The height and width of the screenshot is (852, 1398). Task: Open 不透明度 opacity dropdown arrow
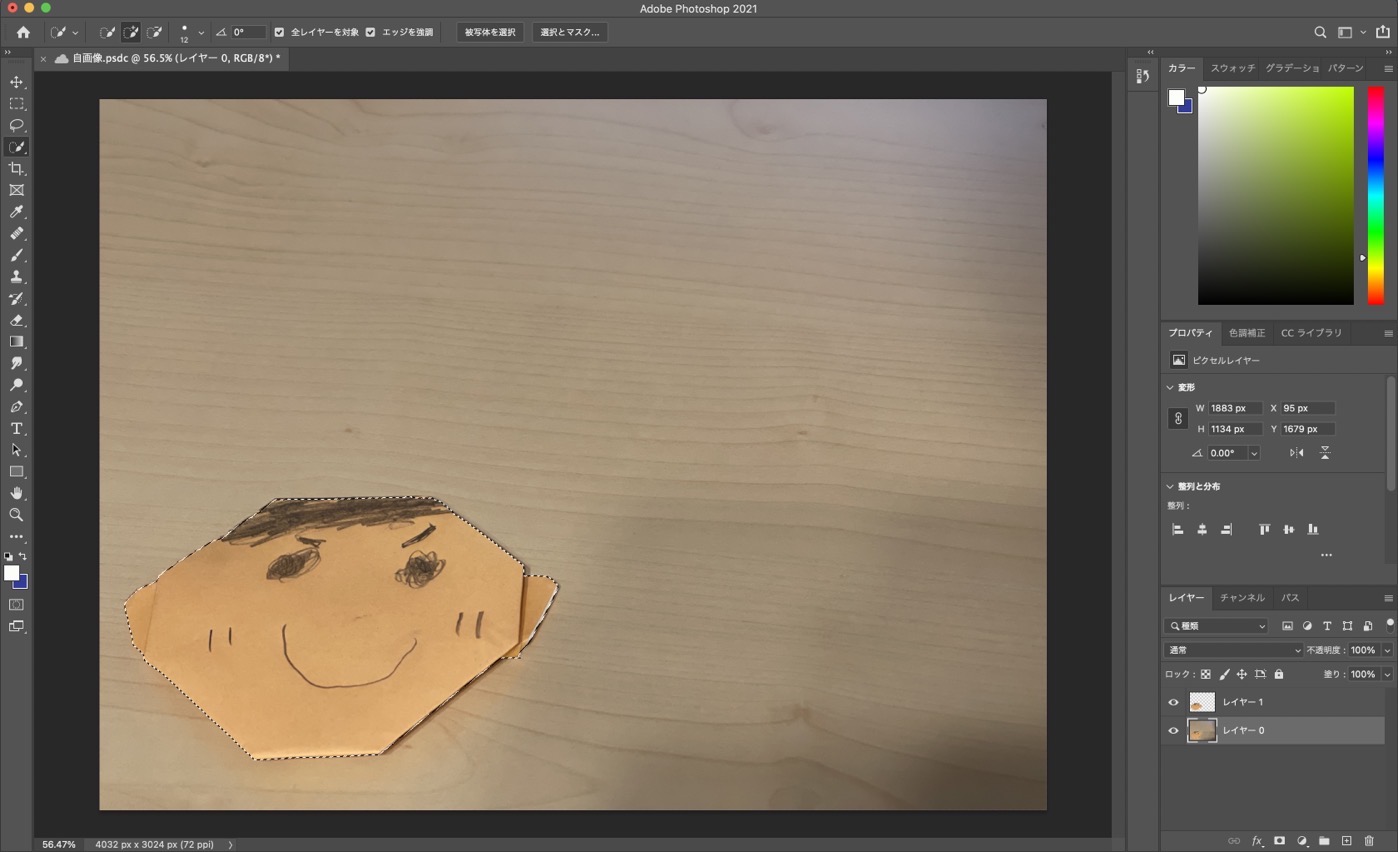coord(1387,650)
